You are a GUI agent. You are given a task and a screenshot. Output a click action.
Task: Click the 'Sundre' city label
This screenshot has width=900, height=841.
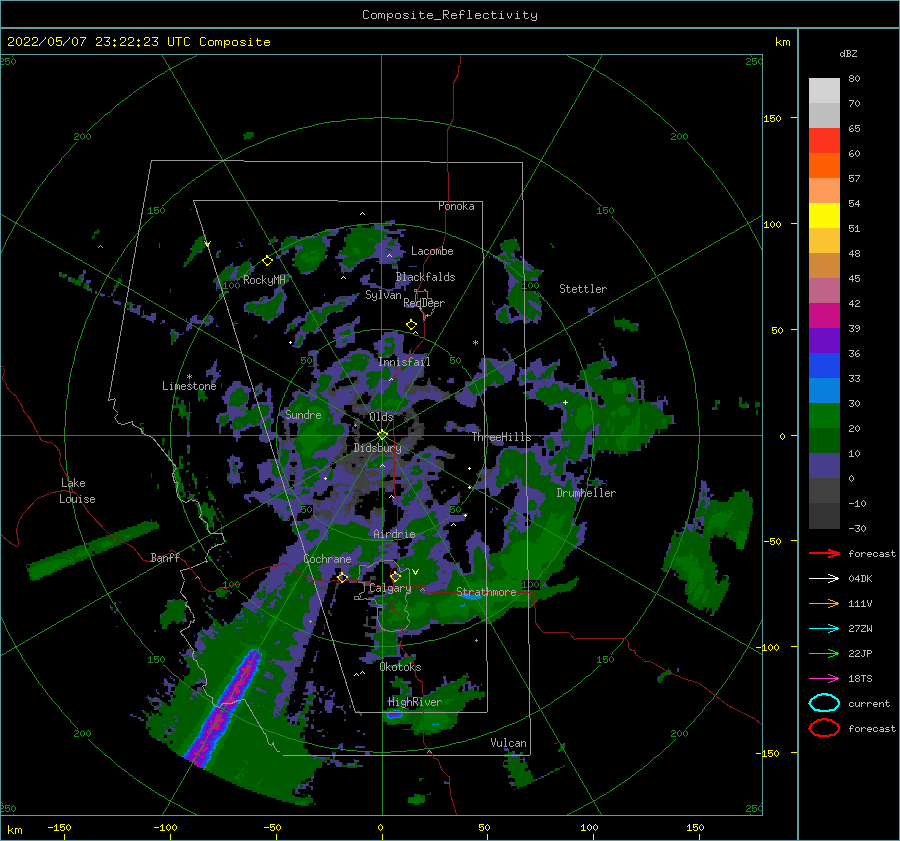(303, 415)
